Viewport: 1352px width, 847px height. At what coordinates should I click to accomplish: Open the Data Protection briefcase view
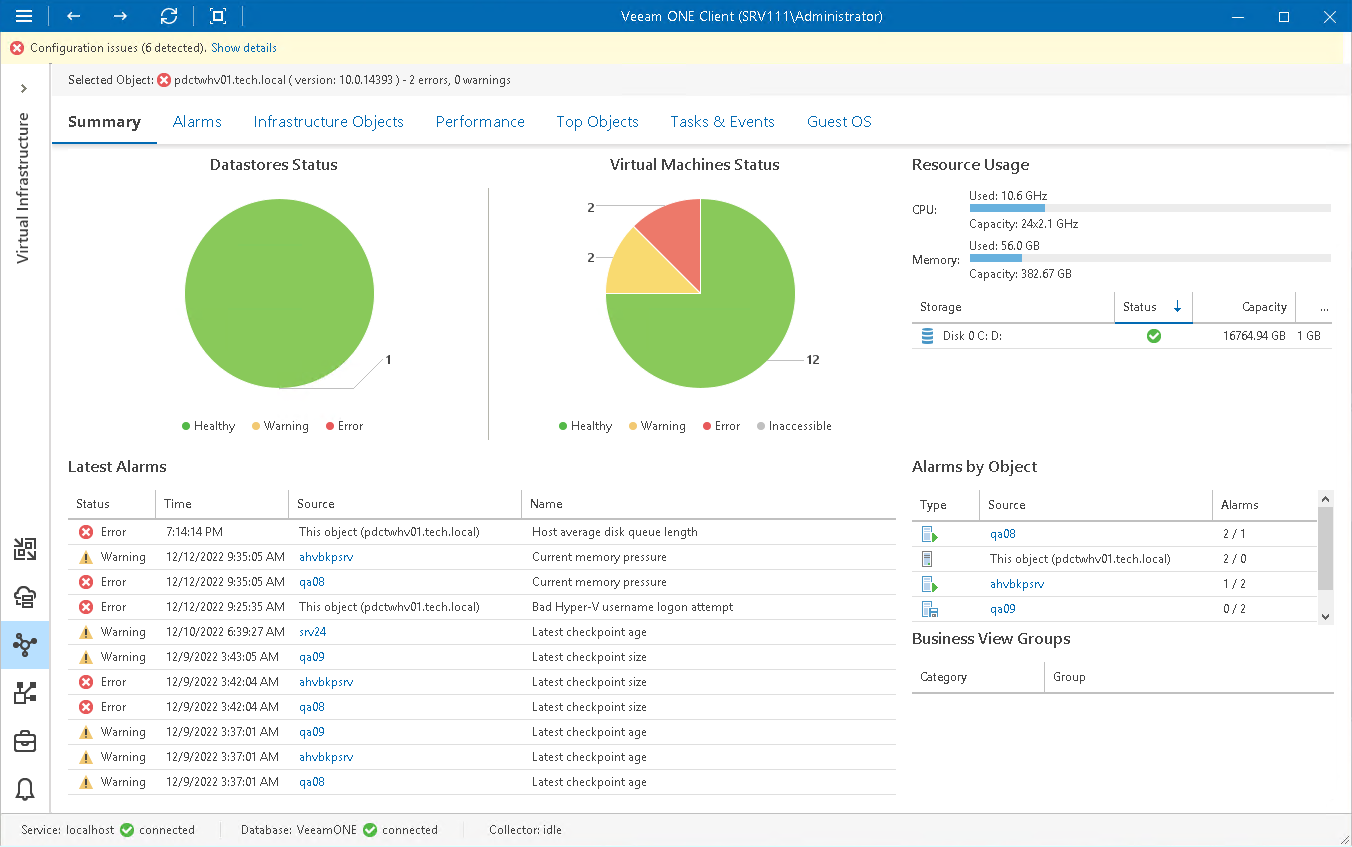point(25,741)
